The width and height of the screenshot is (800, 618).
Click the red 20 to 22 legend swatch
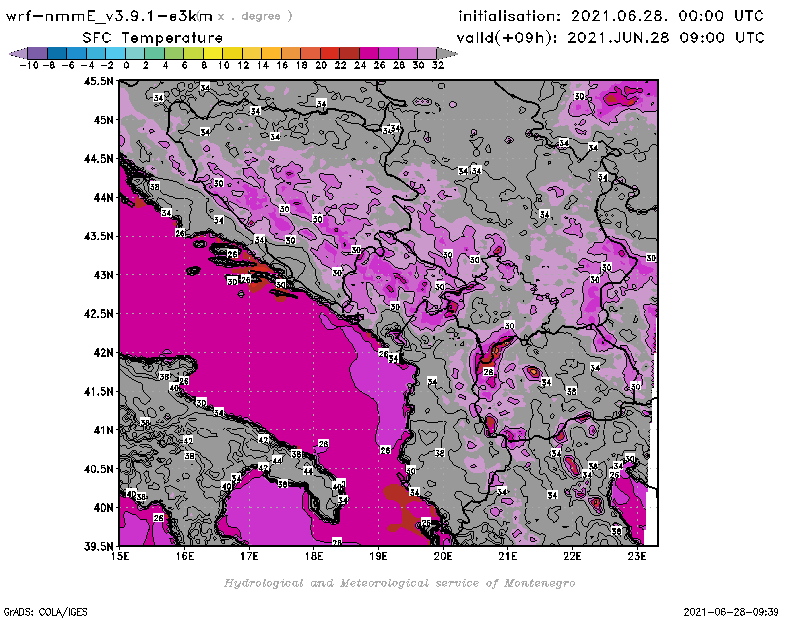coord(330,54)
